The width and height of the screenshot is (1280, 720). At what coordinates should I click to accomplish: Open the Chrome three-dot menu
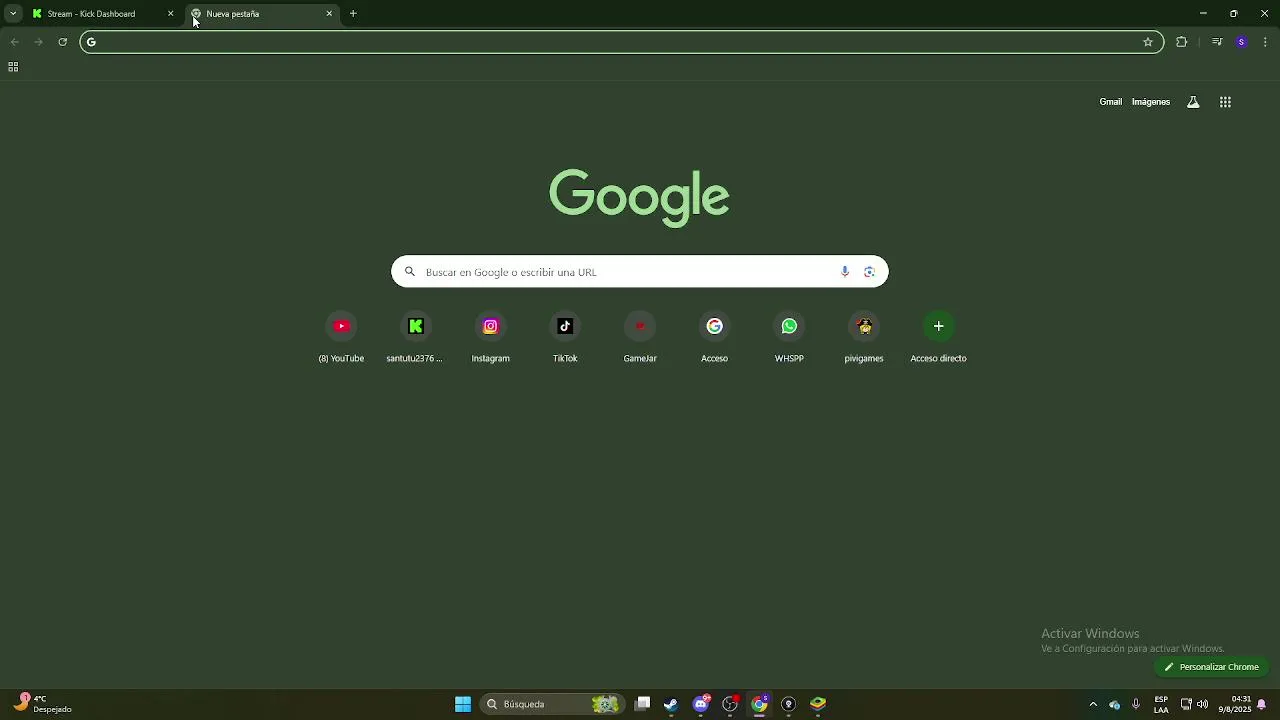1265,42
